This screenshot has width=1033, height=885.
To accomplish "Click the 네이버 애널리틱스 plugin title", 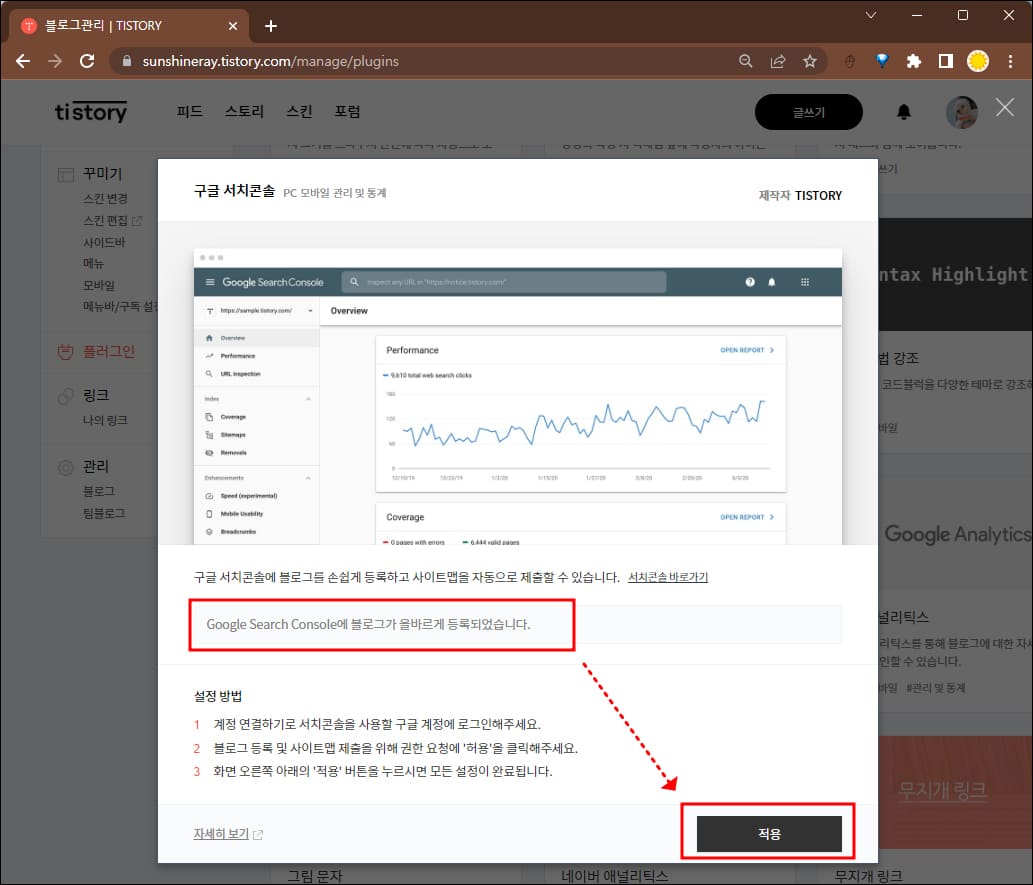I will (x=615, y=876).
